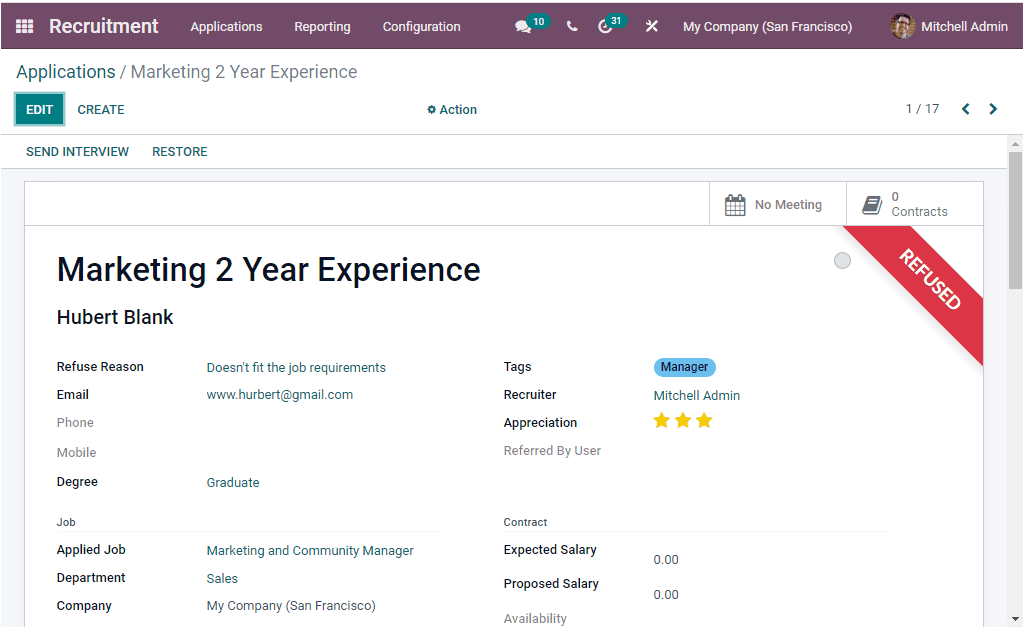Open the Reporting menu
The height and width of the screenshot is (628, 1024).
[322, 26]
